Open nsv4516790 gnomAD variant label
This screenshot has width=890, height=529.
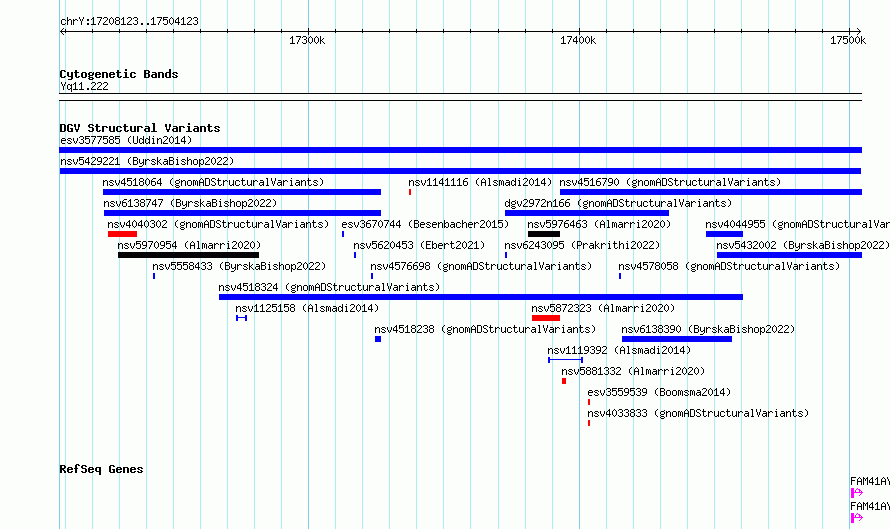tap(670, 182)
